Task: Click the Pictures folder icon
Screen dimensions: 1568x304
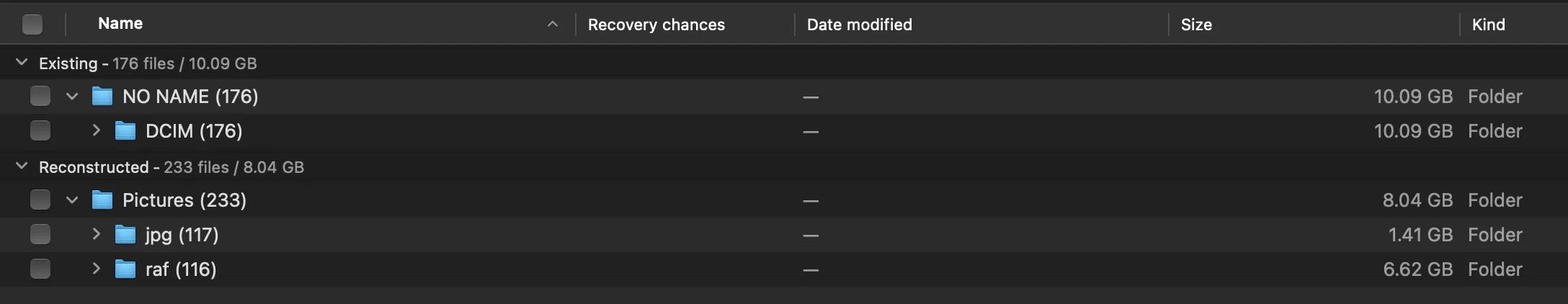Action: 102,200
